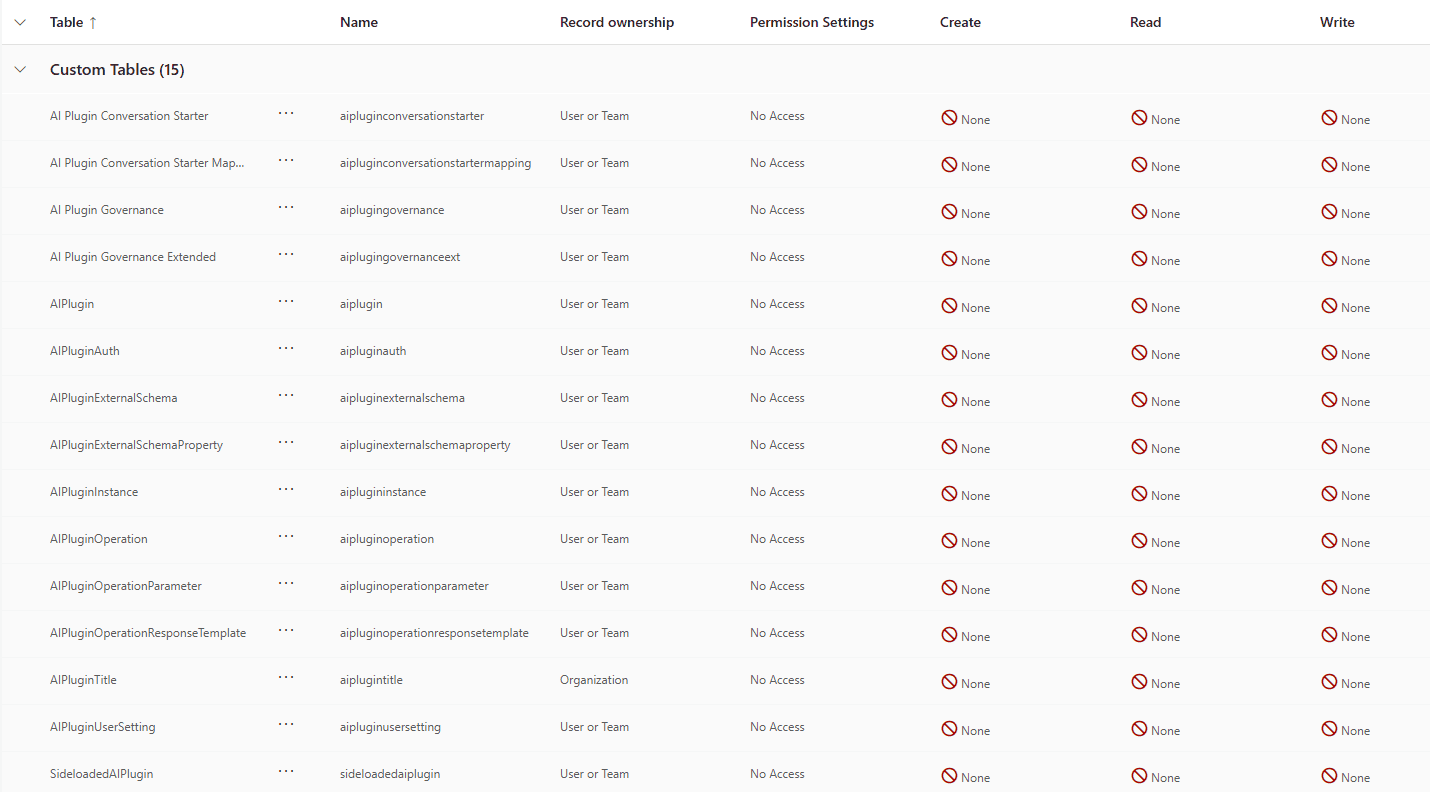
Task: Click Read None icon for AIPluginOperation row
Action: [1139, 541]
